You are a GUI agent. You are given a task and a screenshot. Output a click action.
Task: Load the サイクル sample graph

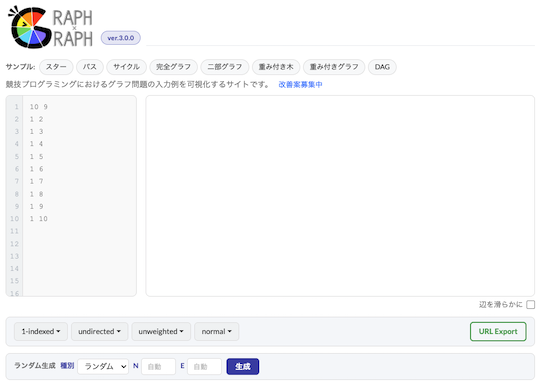point(126,67)
